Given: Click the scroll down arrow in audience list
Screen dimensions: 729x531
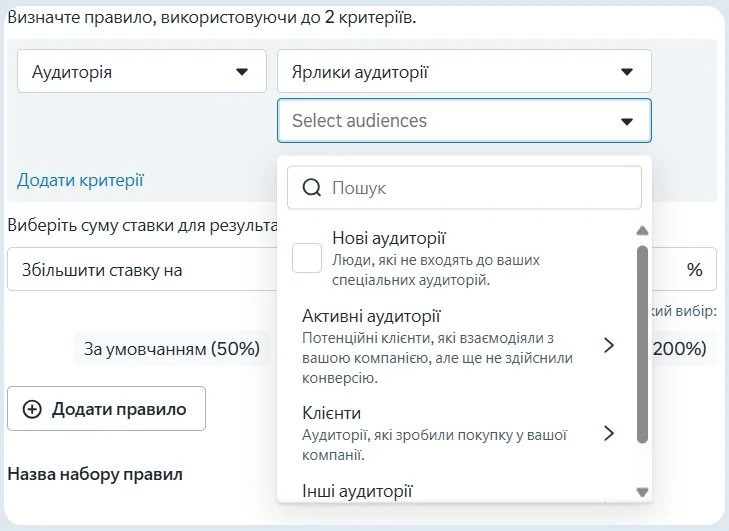Looking at the screenshot, I should [x=642, y=492].
